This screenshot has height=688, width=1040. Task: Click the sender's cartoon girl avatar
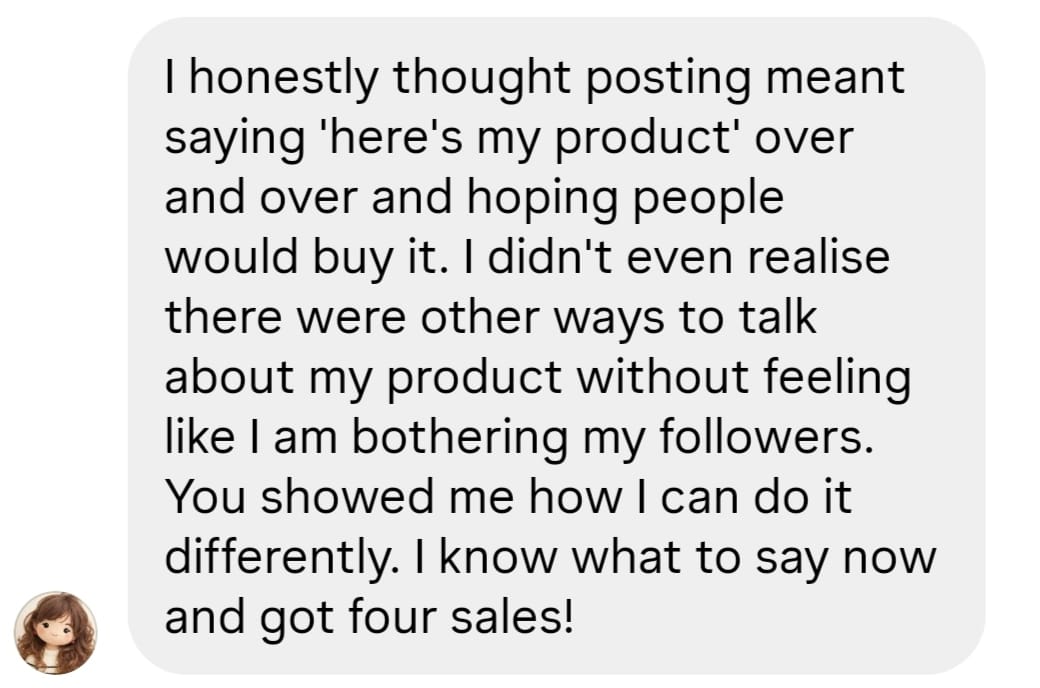point(55,632)
